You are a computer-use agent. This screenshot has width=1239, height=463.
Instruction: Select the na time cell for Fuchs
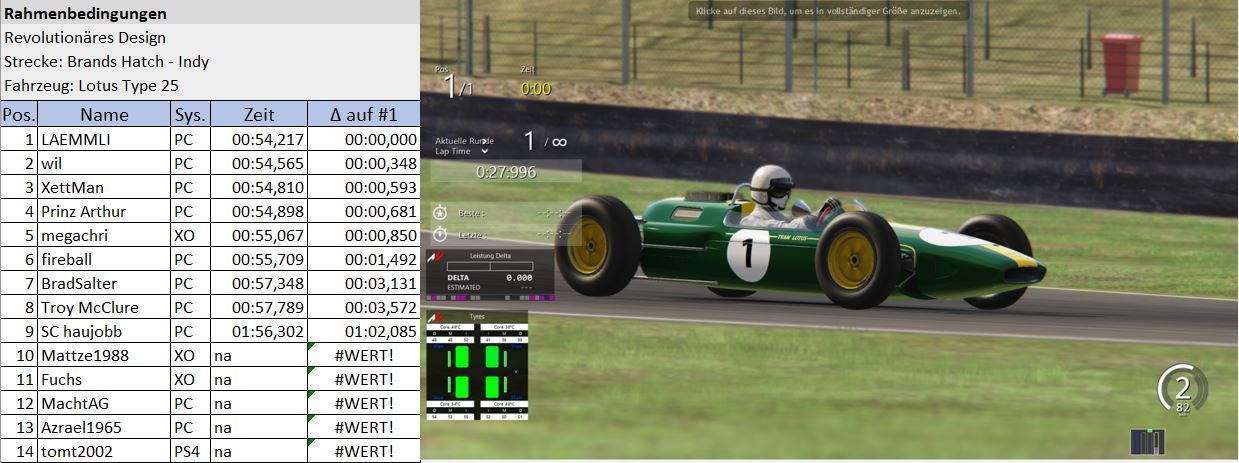(259, 379)
